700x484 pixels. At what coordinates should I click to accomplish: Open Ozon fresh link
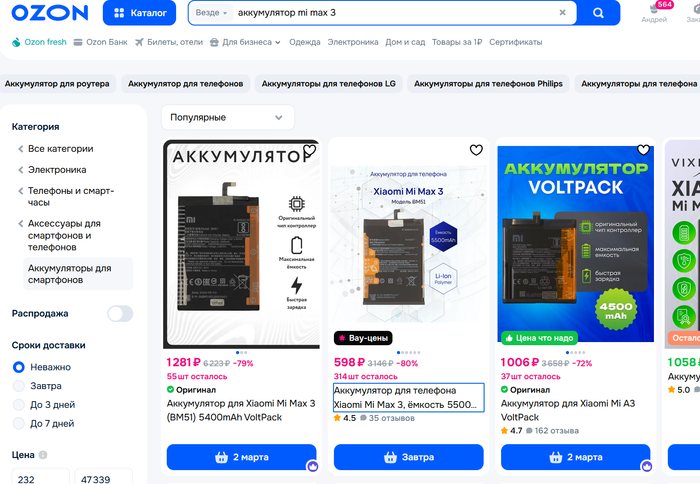[x=39, y=42]
